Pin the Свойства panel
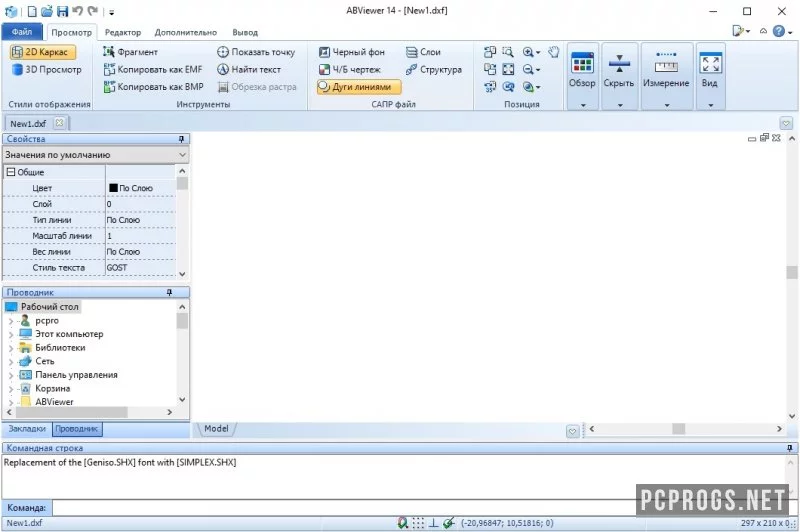Screen dimensions: 800x532 point(181,139)
